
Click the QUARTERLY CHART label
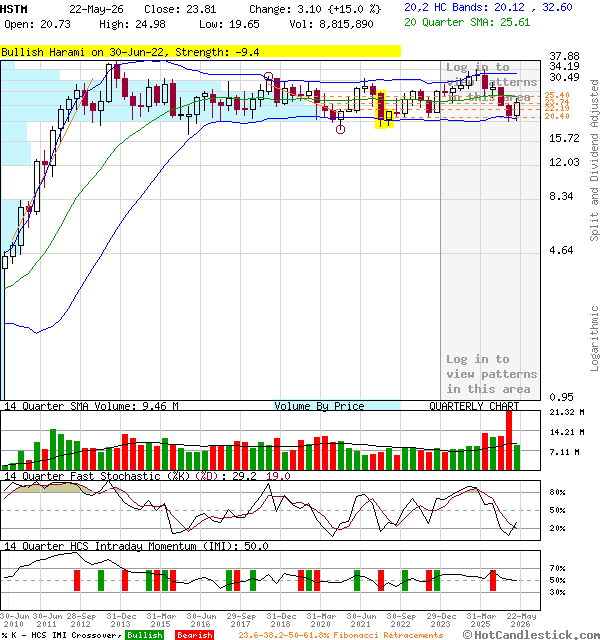coord(474,406)
